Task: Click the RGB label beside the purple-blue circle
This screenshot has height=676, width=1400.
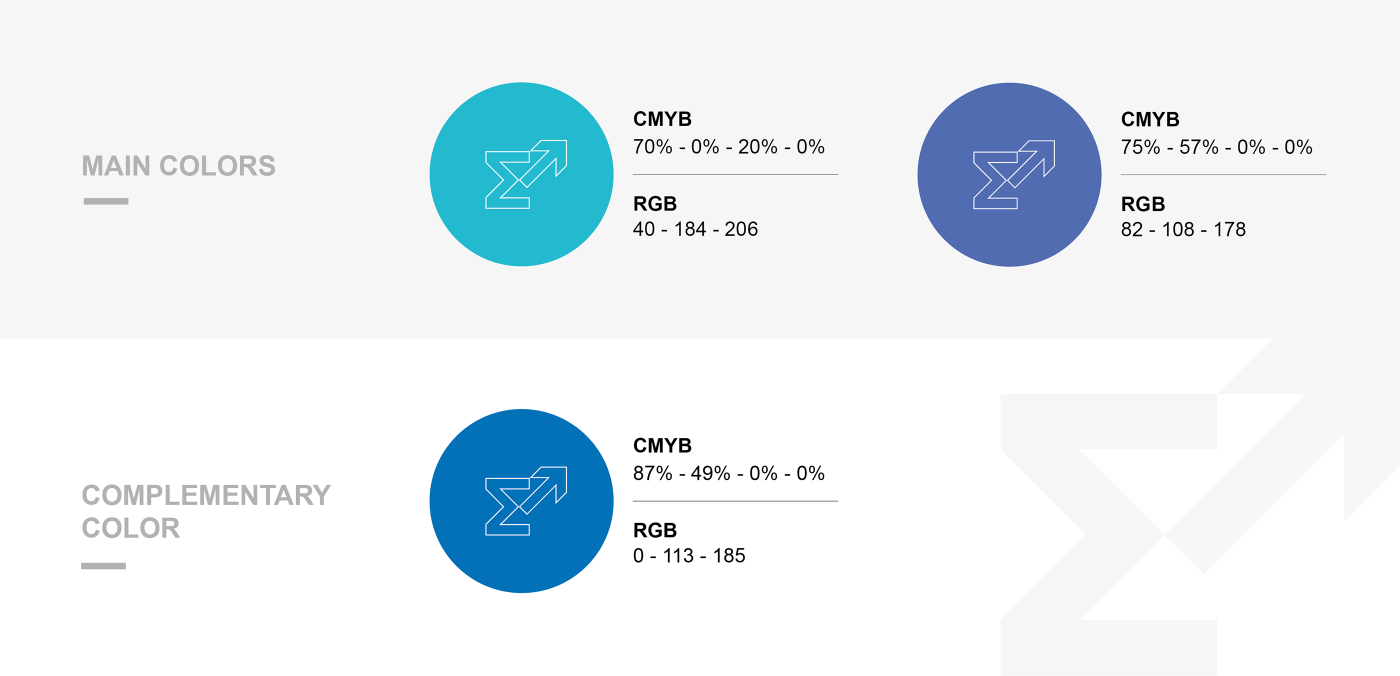Action: pyautogui.click(x=1143, y=204)
